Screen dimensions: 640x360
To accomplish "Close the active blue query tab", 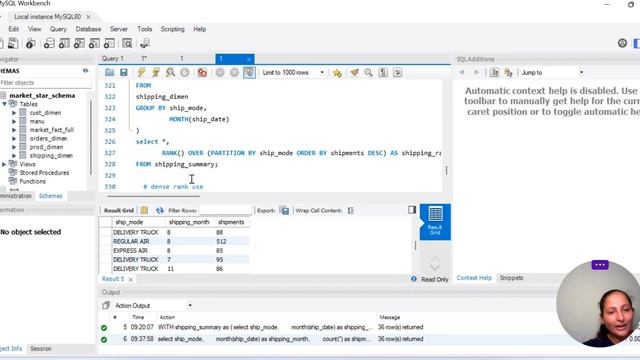I will click(249, 59).
